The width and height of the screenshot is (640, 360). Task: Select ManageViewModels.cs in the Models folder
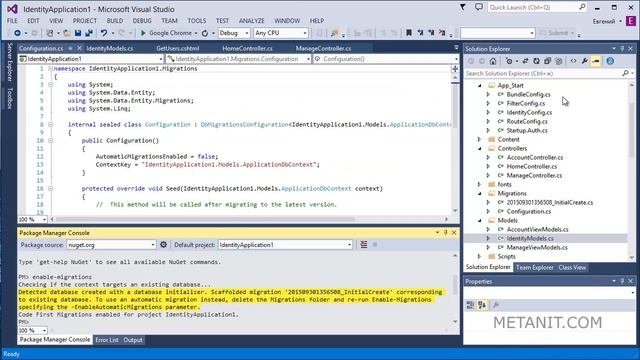pos(537,247)
